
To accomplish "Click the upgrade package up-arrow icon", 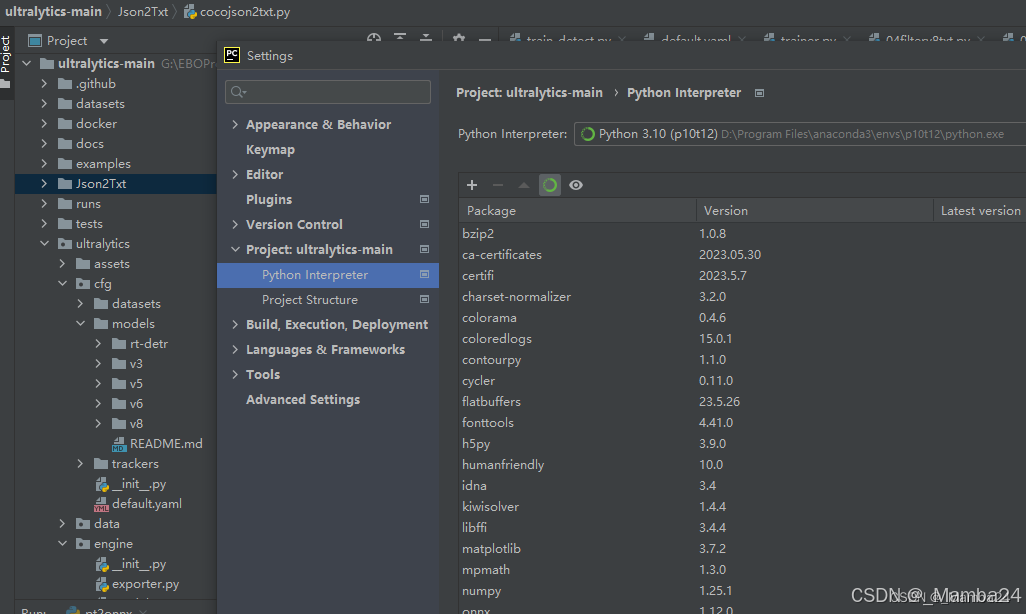I will point(523,185).
